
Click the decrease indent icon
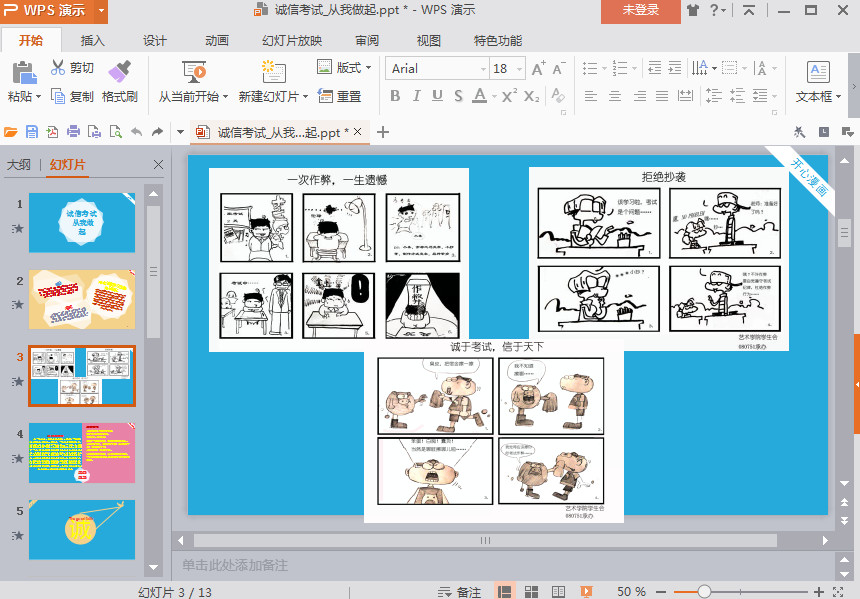pos(654,68)
